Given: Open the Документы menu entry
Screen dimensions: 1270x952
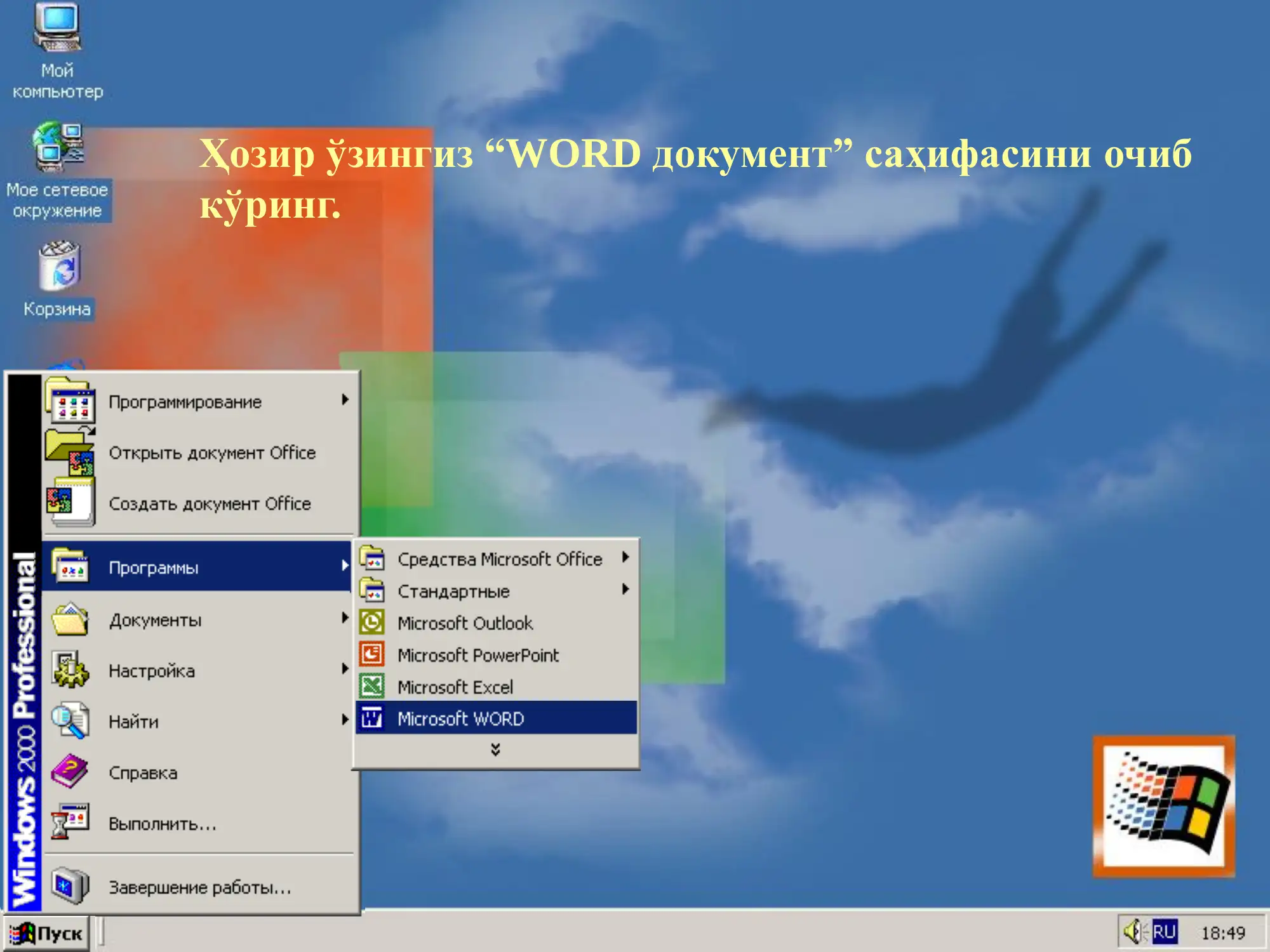Looking at the screenshot, I should [x=197, y=619].
